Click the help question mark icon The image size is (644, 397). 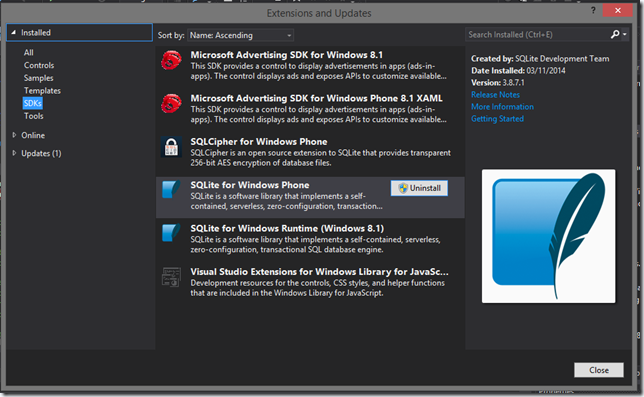[x=593, y=10]
